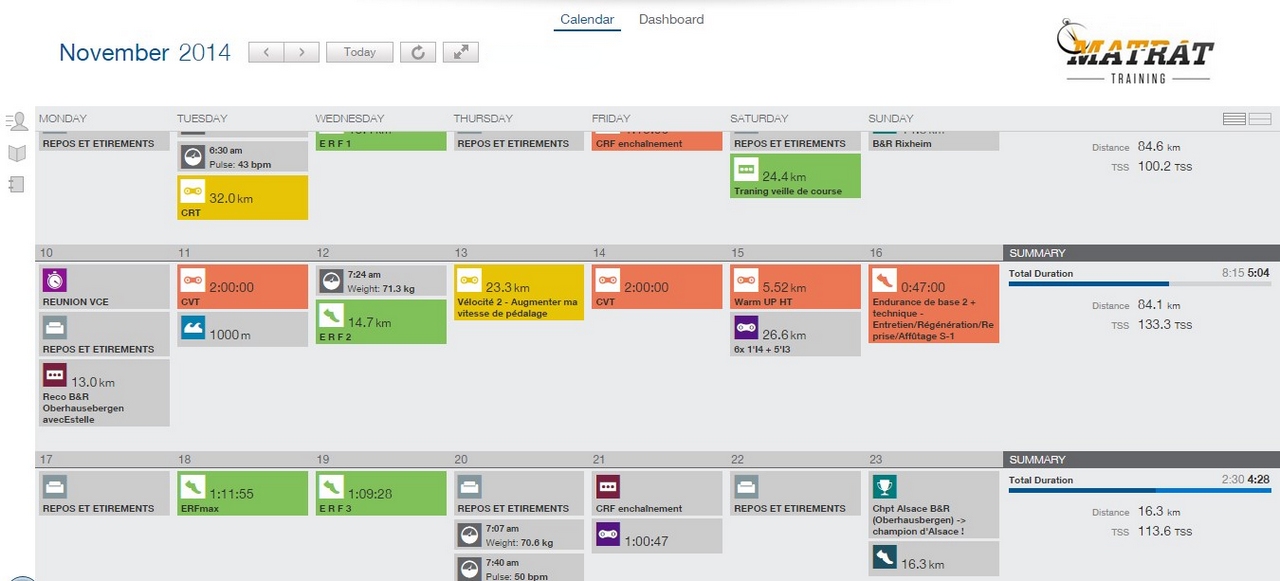Jump to Today in calendar
Image resolution: width=1280 pixels, height=581 pixels.
(x=359, y=52)
